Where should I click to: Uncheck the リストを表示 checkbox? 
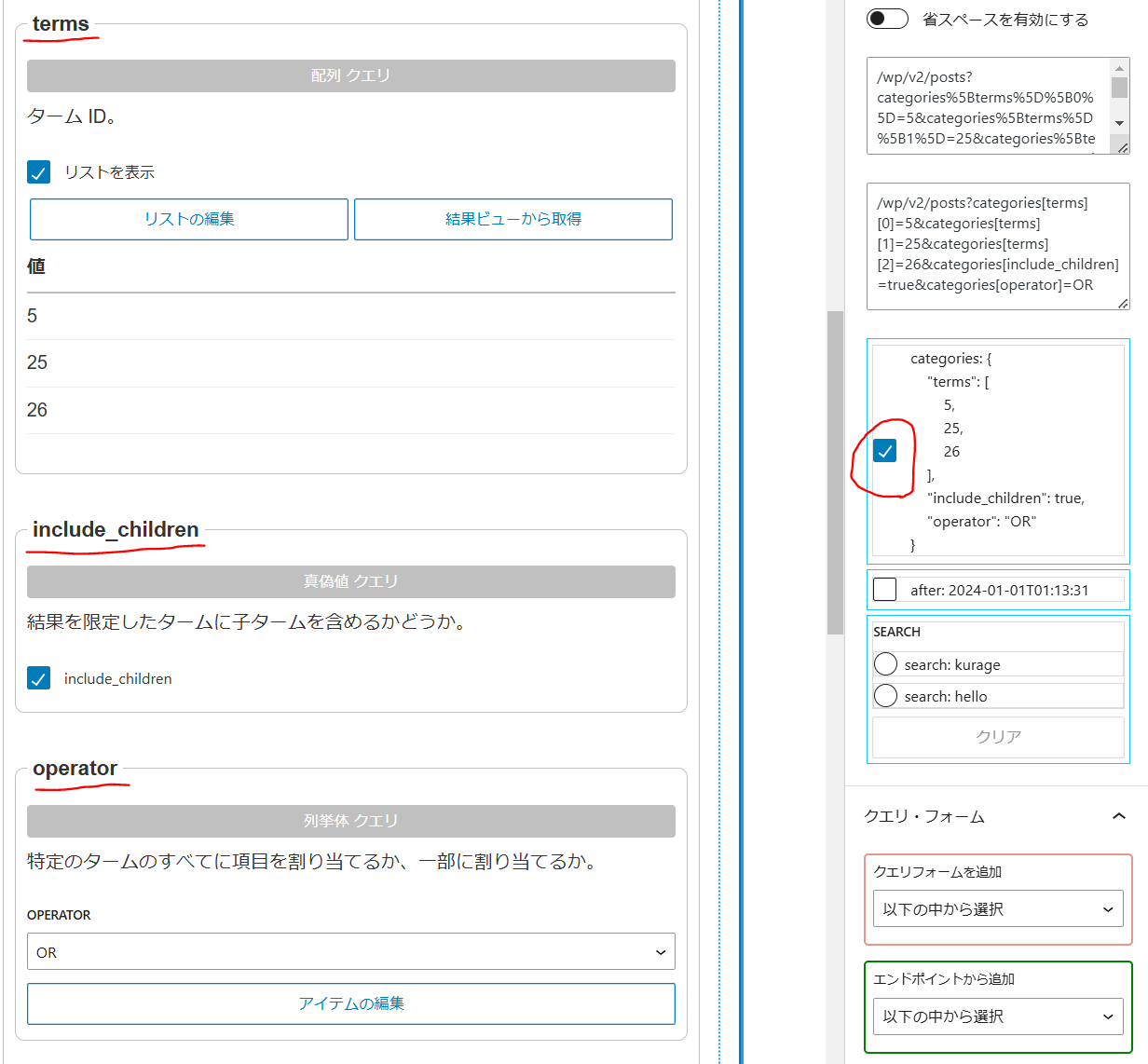(x=38, y=171)
